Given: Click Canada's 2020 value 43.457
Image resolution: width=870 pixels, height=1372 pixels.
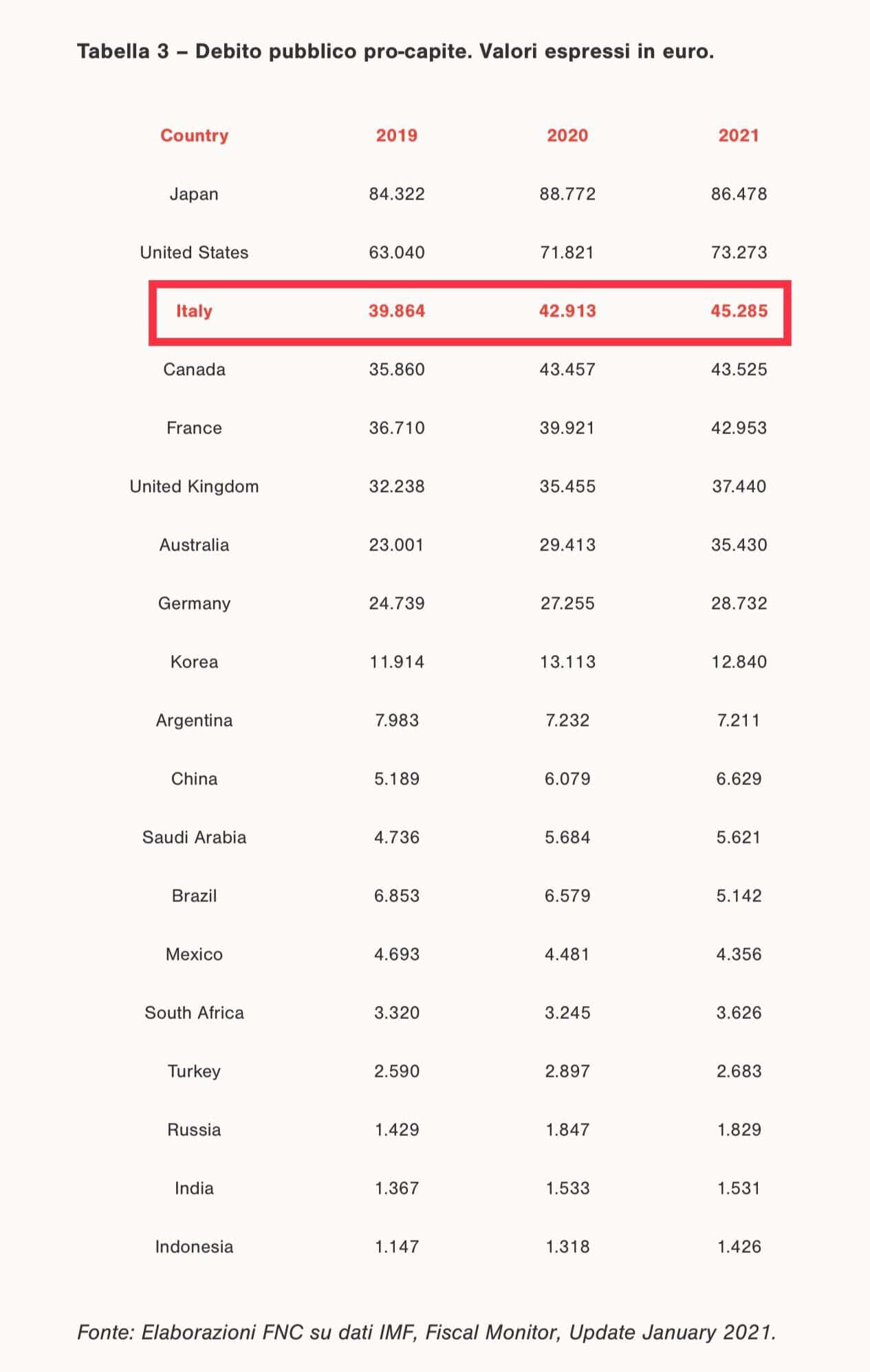Looking at the screenshot, I should pyautogui.click(x=567, y=369).
